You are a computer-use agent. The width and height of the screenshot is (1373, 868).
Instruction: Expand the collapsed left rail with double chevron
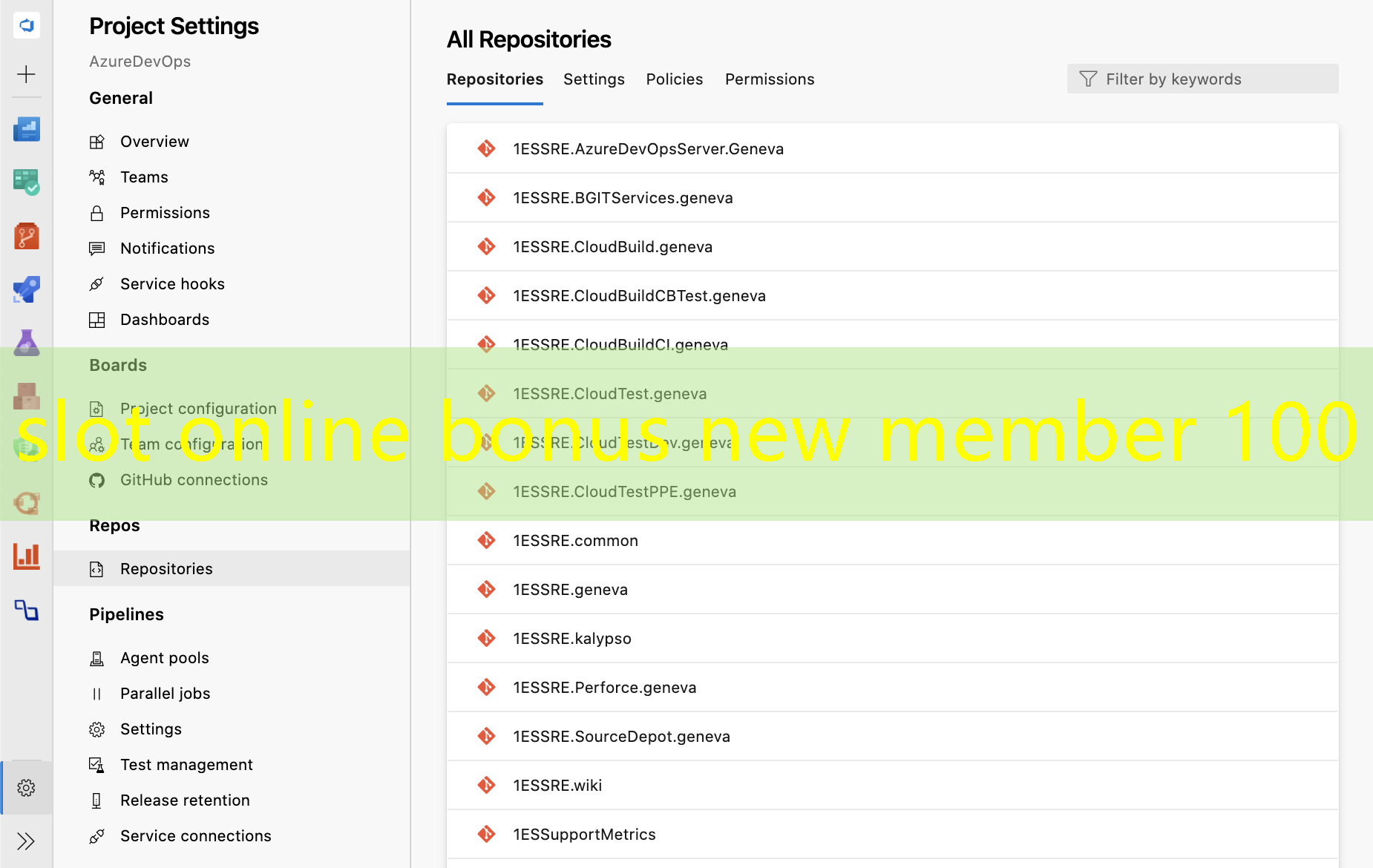coord(27,841)
